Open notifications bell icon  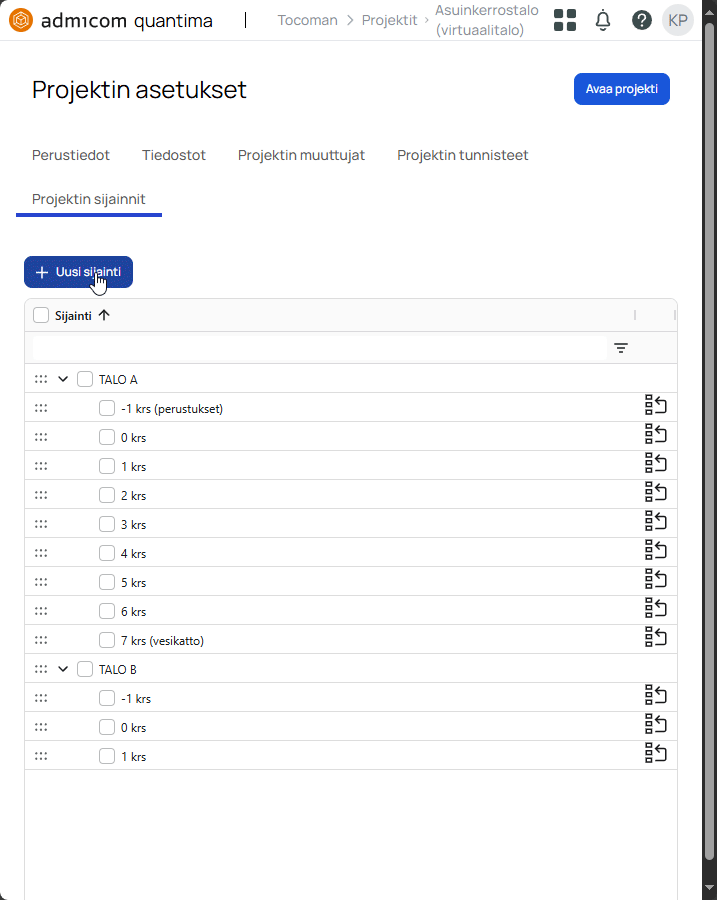click(x=603, y=20)
